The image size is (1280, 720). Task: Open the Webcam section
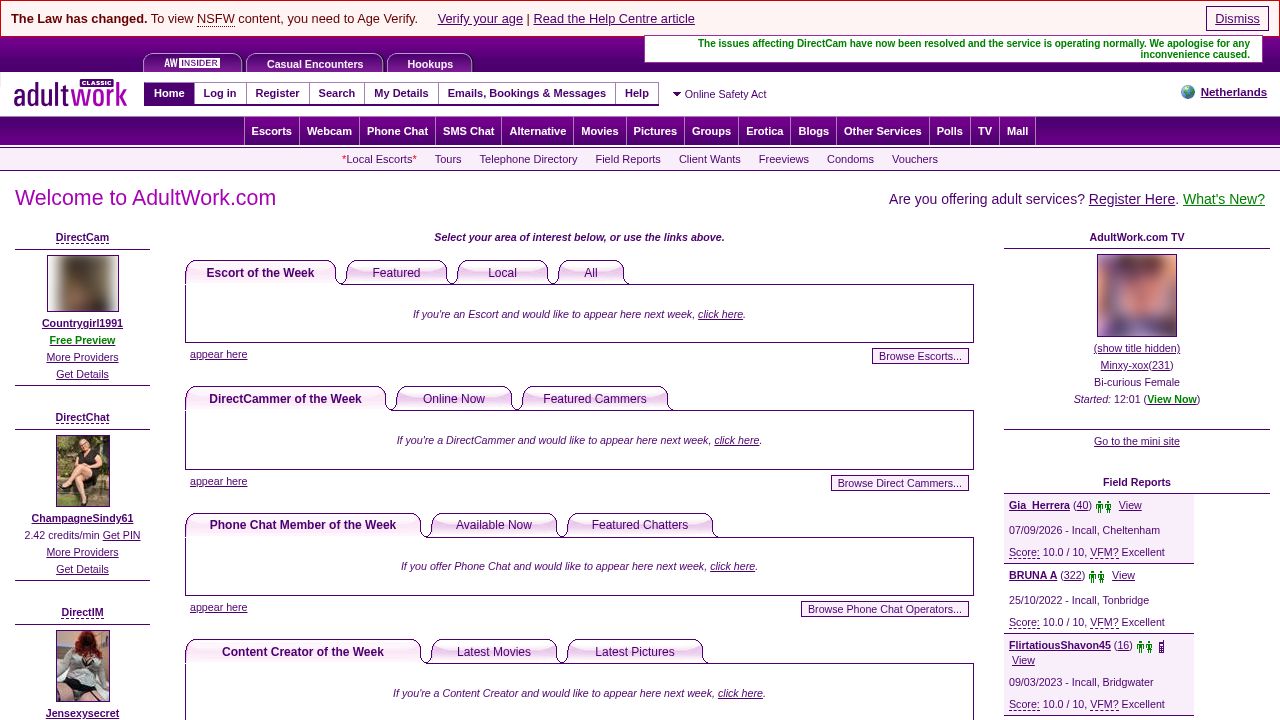click(329, 131)
